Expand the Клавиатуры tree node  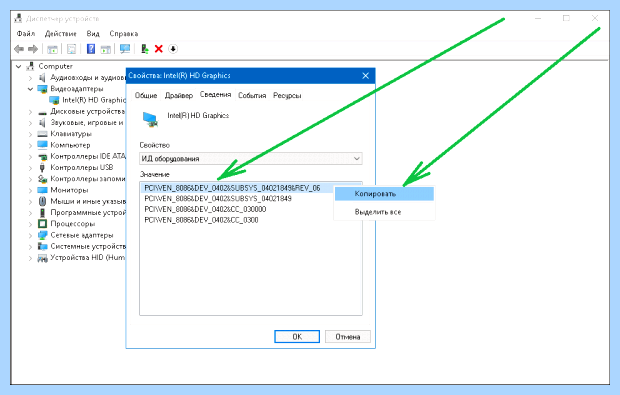(30, 134)
